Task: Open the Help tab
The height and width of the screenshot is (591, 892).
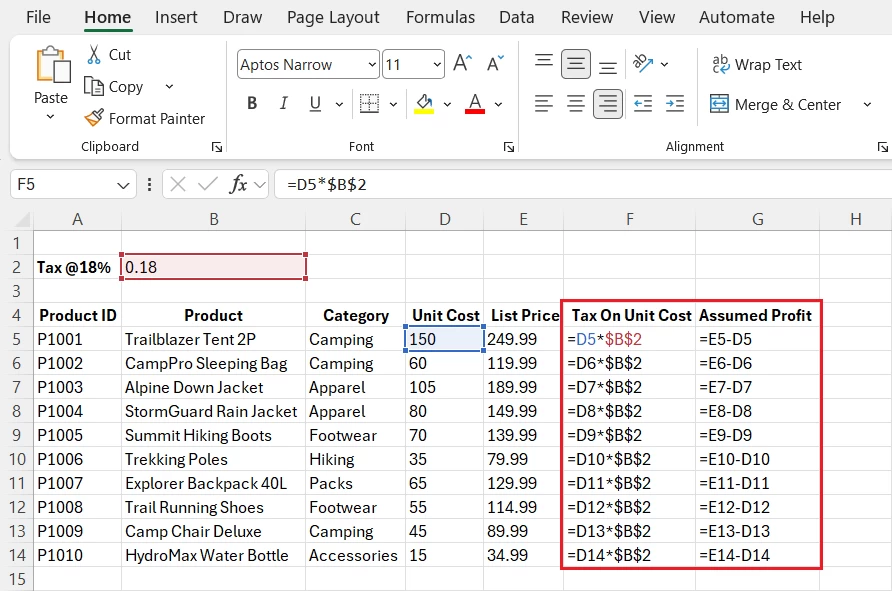Action: coord(817,18)
